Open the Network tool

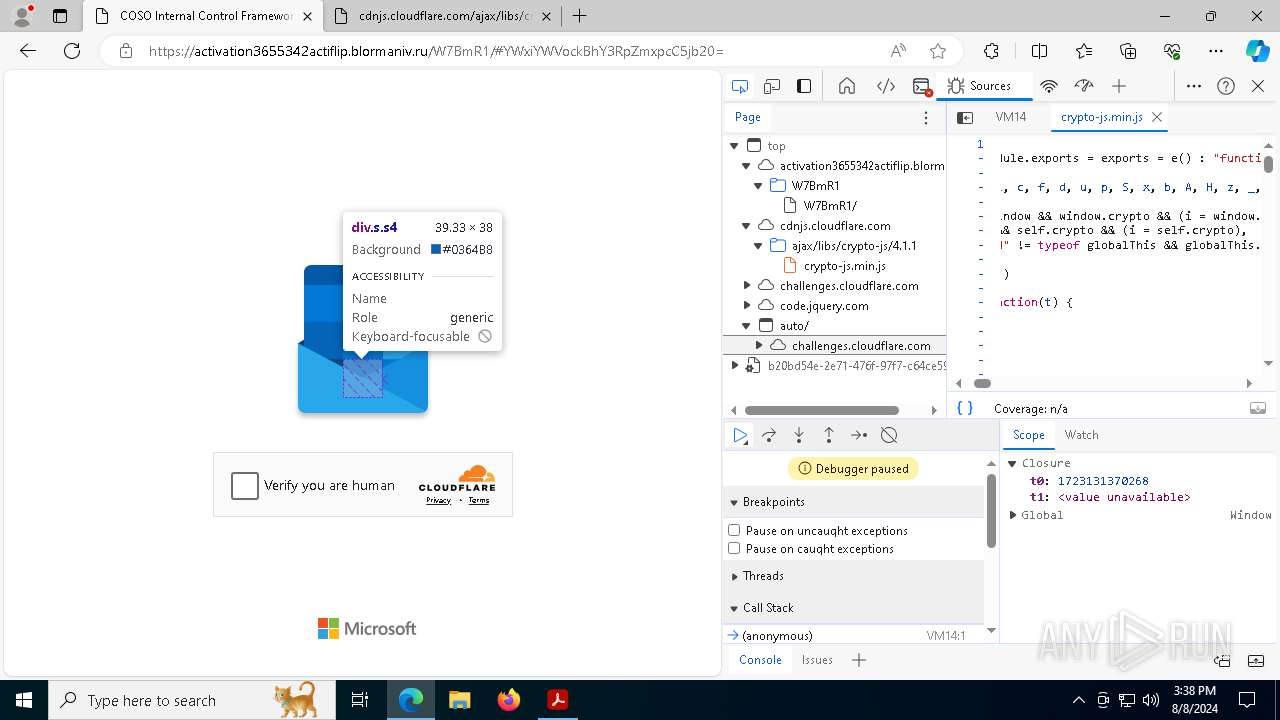pyautogui.click(x=1049, y=86)
